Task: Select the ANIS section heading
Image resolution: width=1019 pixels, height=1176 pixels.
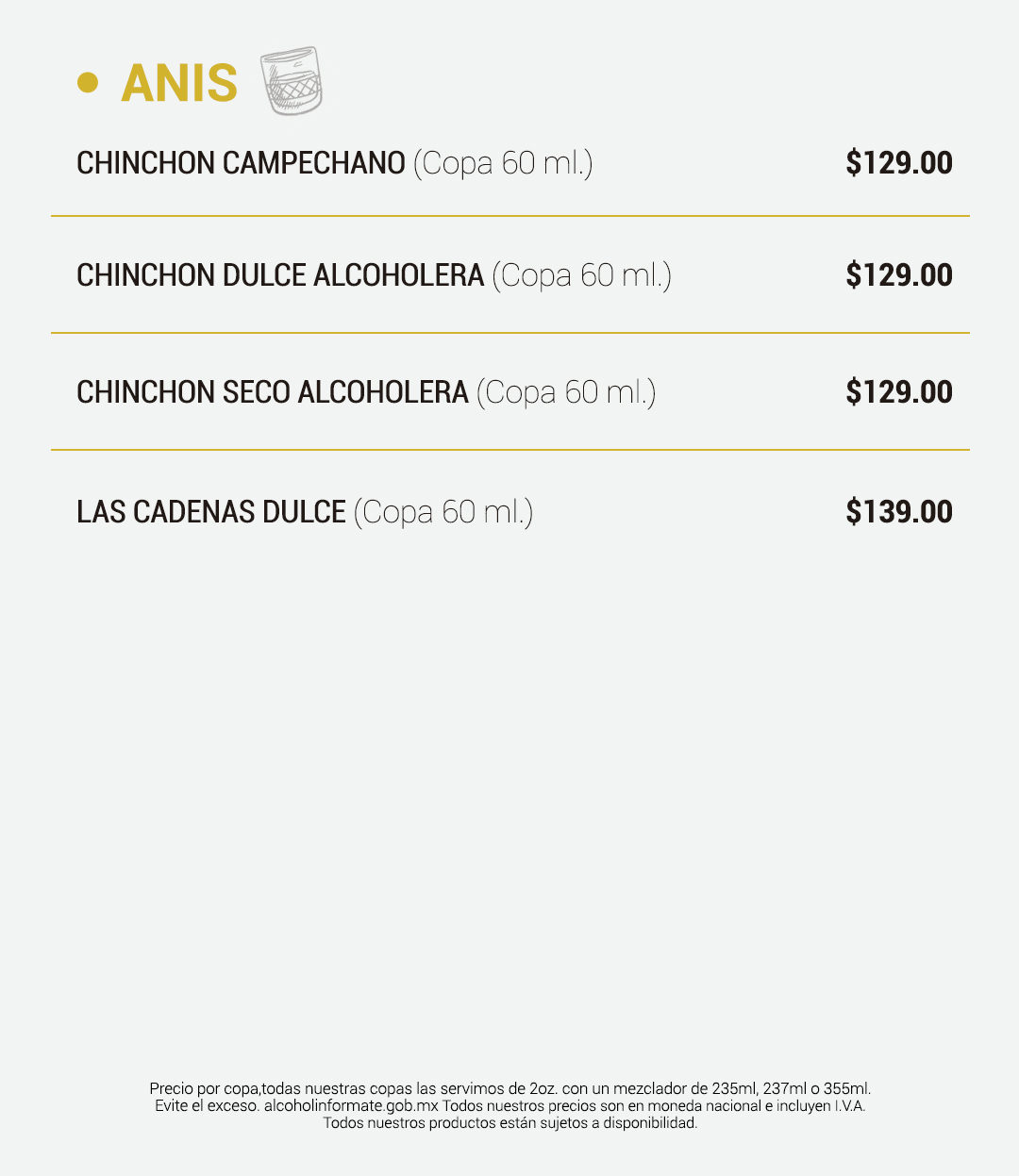Action: [x=179, y=83]
